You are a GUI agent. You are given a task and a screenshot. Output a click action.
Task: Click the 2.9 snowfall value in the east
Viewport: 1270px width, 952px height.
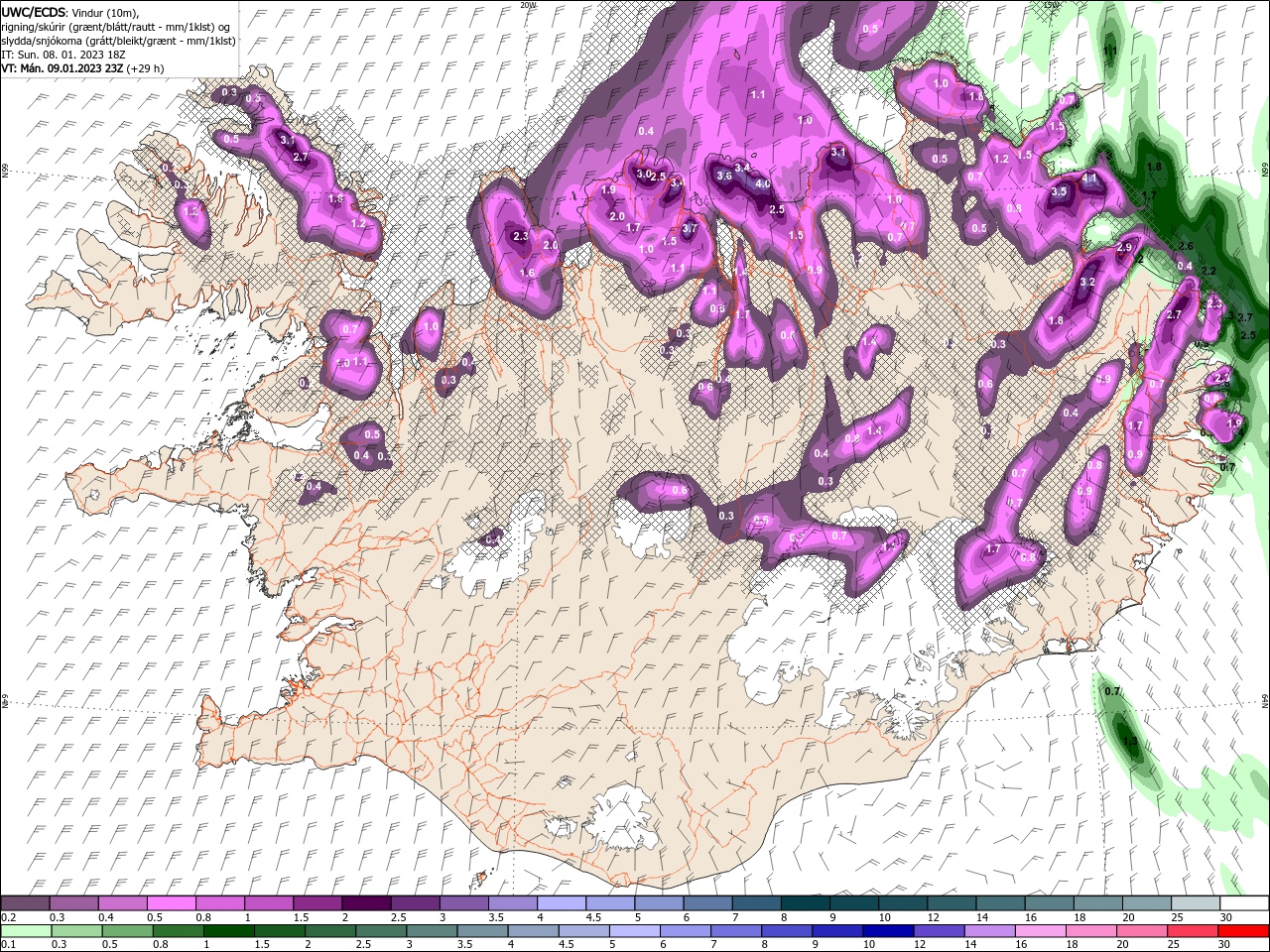coord(1124,247)
